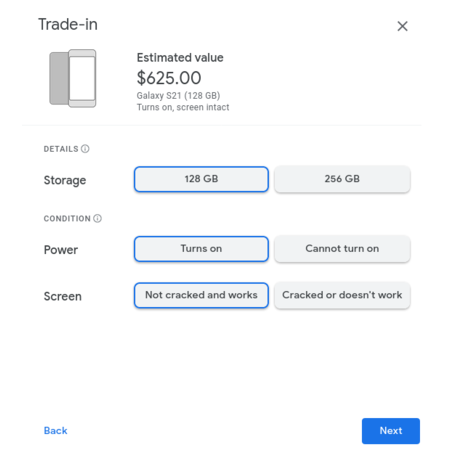Click the phone illustration thumbnail
Screen dimensions: 450x450
tap(73, 78)
